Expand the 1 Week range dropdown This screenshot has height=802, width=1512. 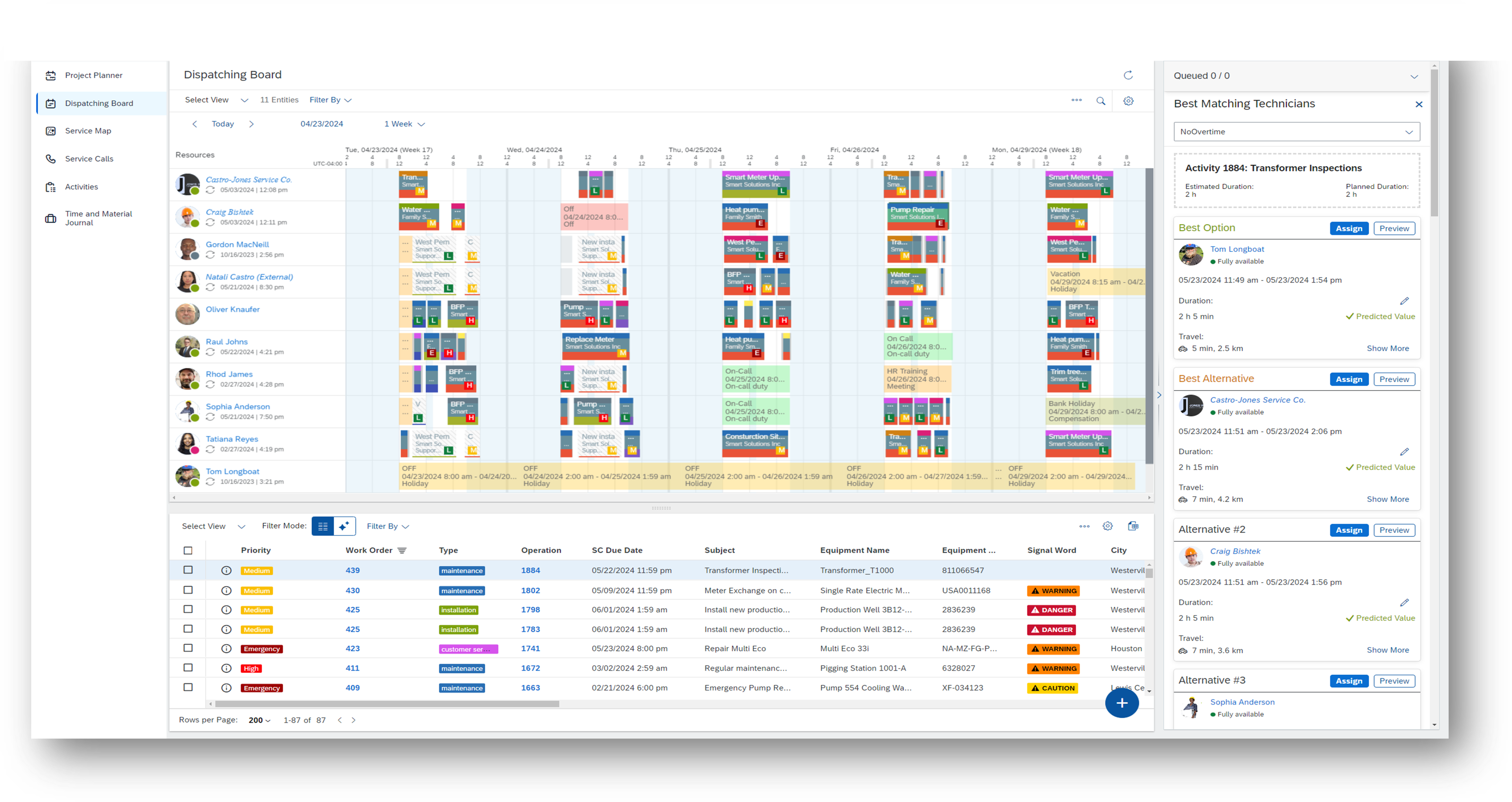click(404, 124)
